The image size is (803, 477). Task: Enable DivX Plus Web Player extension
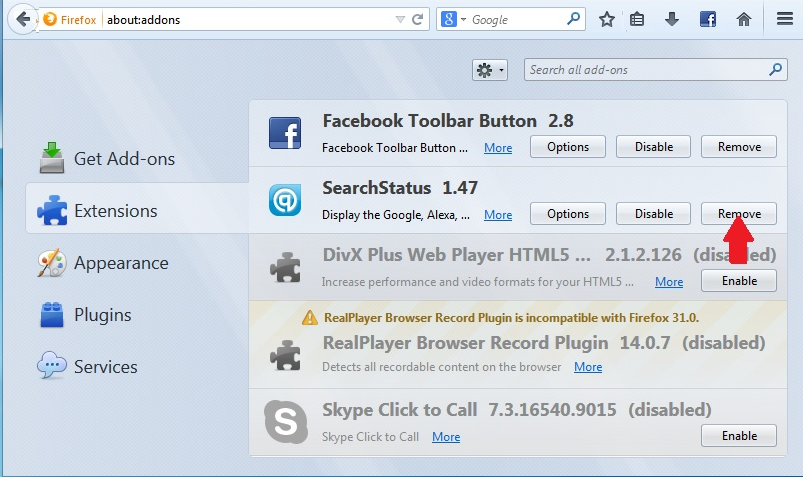pyautogui.click(x=739, y=282)
